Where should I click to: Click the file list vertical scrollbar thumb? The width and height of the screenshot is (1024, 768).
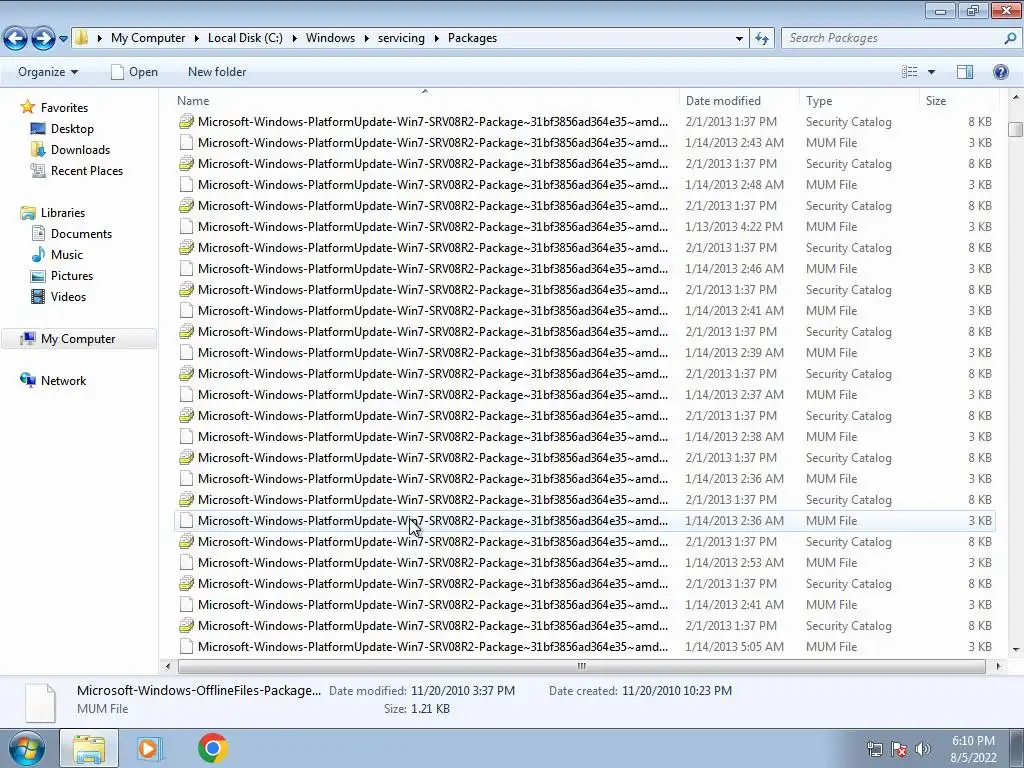[x=1015, y=129]
